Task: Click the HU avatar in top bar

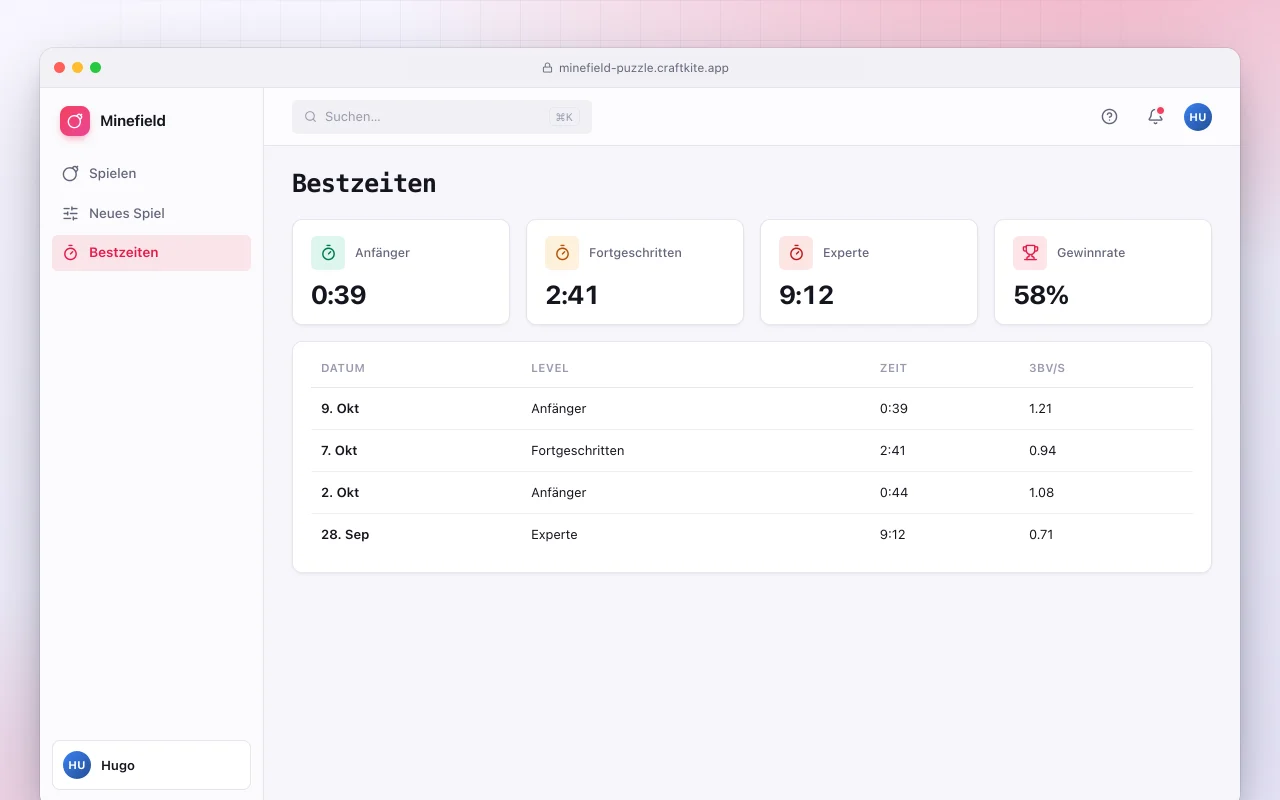Action: [1198, 117]
